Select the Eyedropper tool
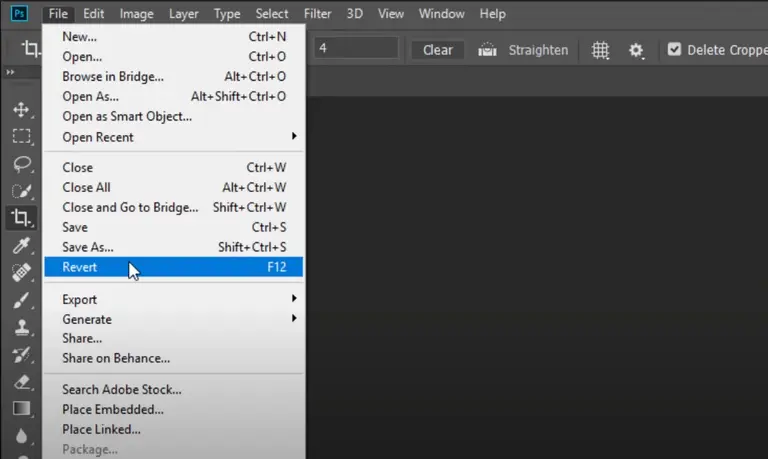This screenshot has height=459, width=768. 22,245
